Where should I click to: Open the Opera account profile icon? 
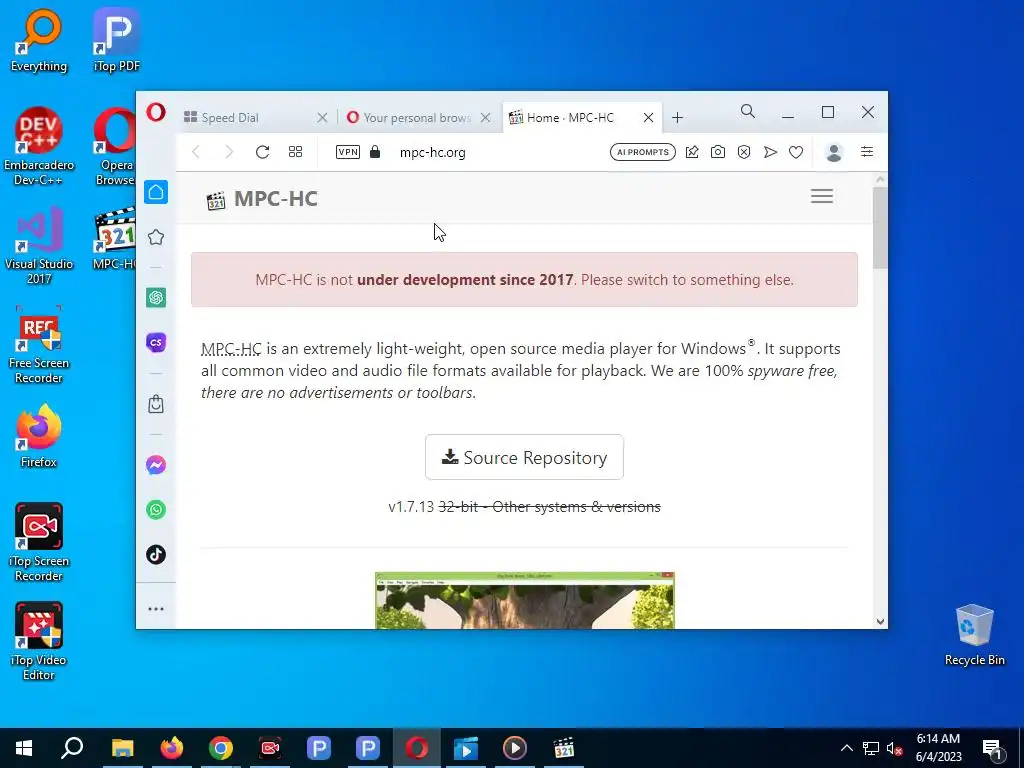point(834,152)
